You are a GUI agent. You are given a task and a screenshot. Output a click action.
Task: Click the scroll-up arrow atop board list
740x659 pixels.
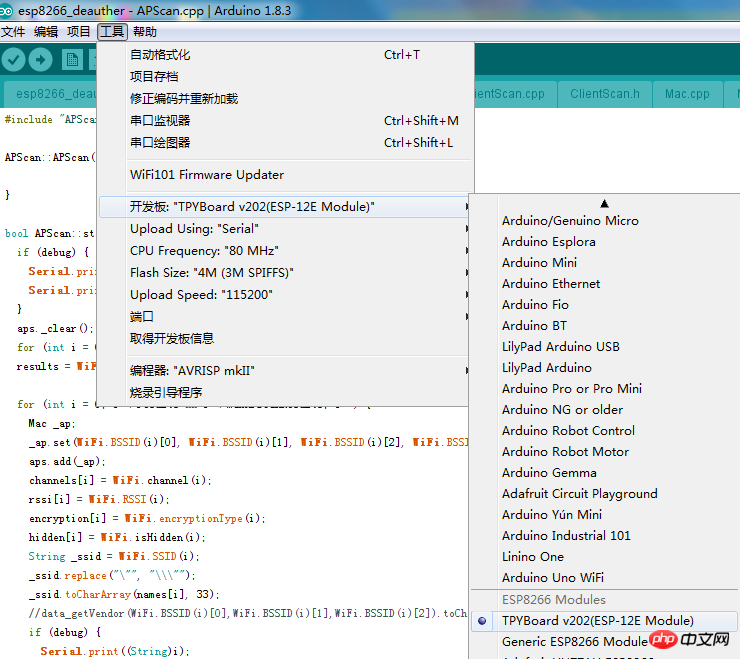tap(604, 203)
